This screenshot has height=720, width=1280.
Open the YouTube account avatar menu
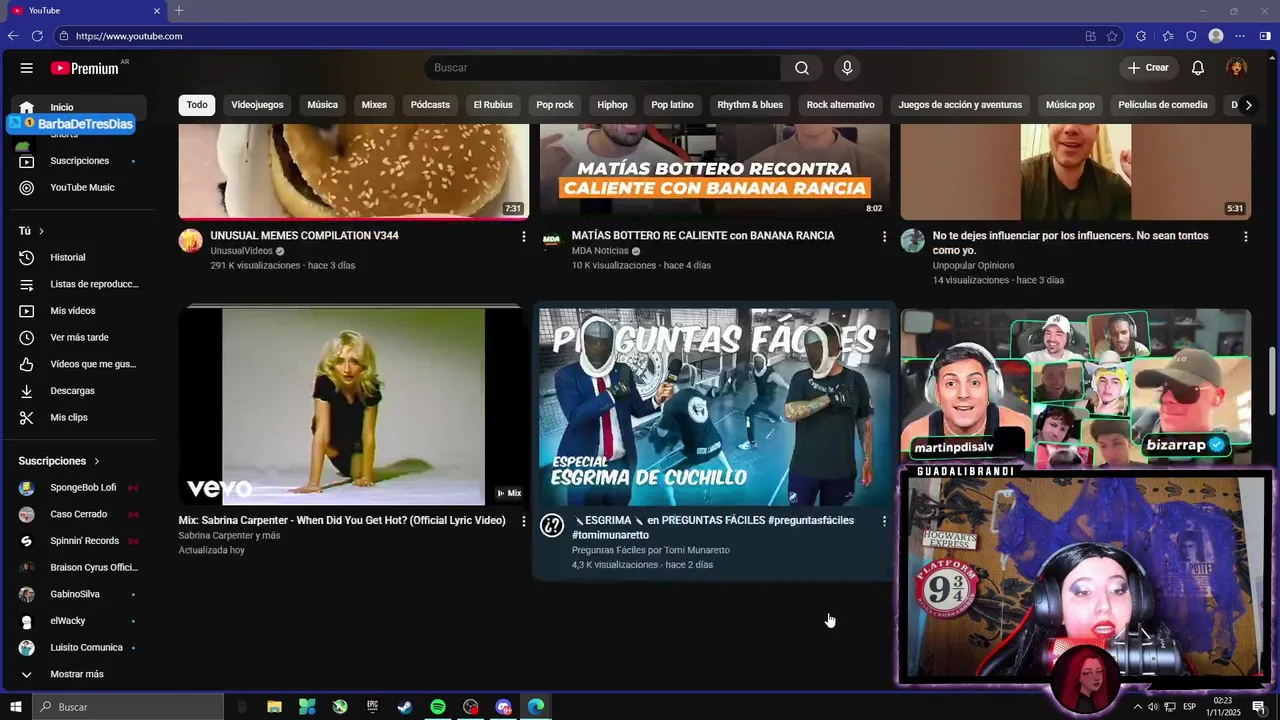tap(1237, 68)
